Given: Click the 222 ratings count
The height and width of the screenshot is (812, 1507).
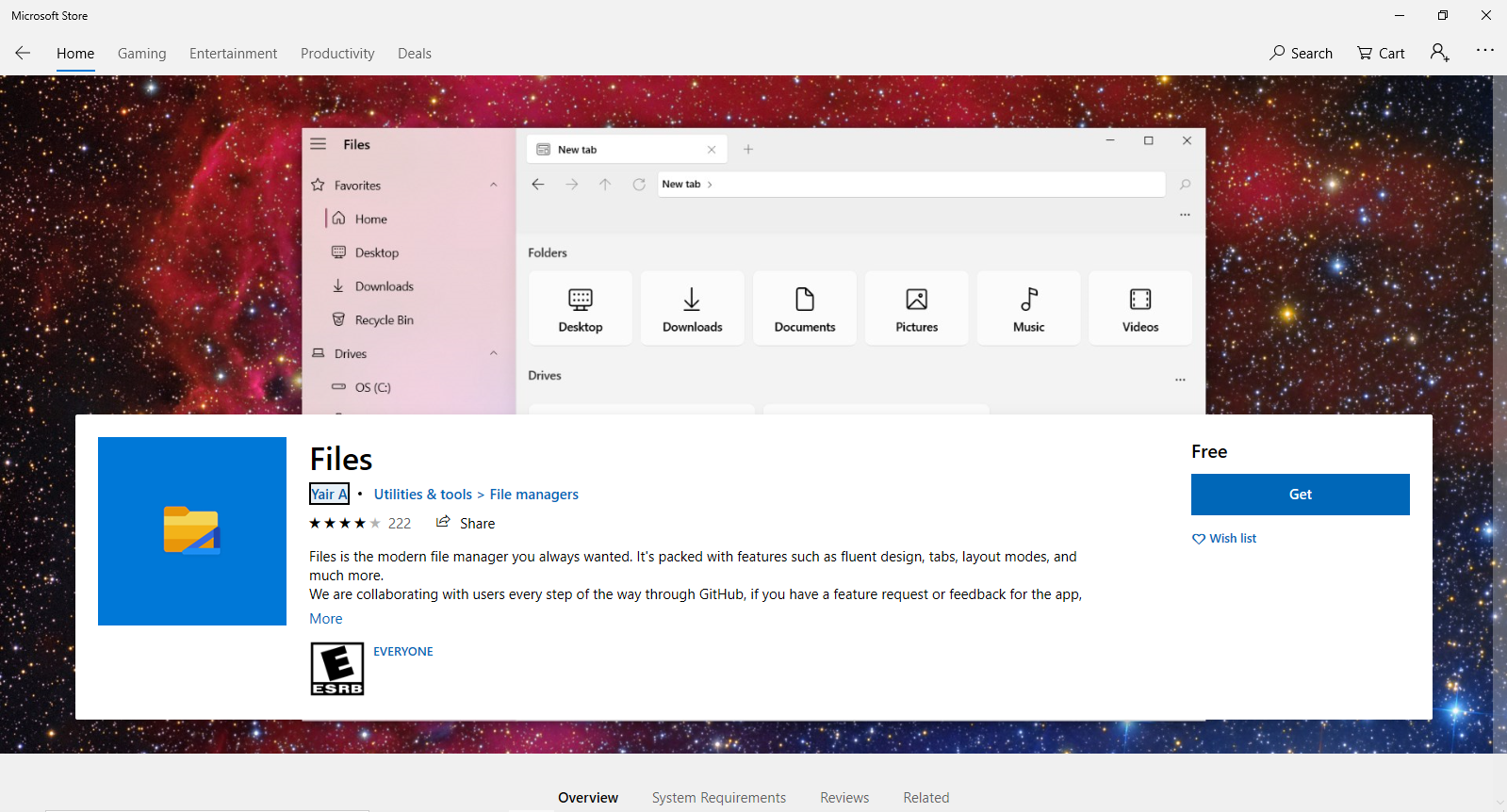Looking at the screenshot, I should 400,524.
